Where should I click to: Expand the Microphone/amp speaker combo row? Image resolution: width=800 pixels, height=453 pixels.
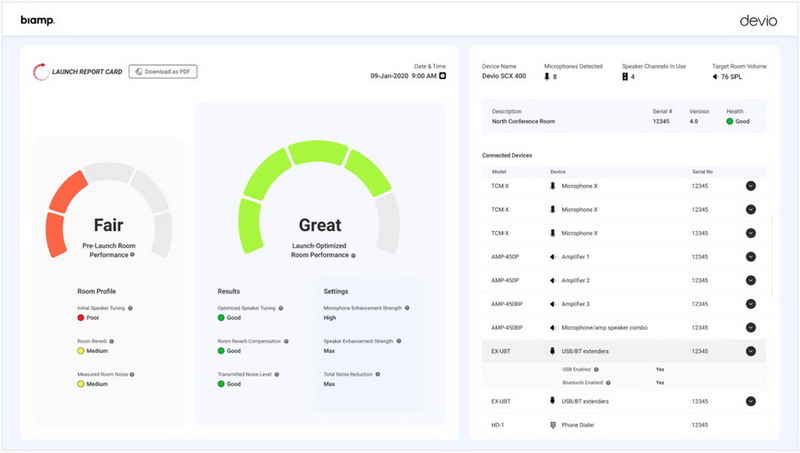751,328
